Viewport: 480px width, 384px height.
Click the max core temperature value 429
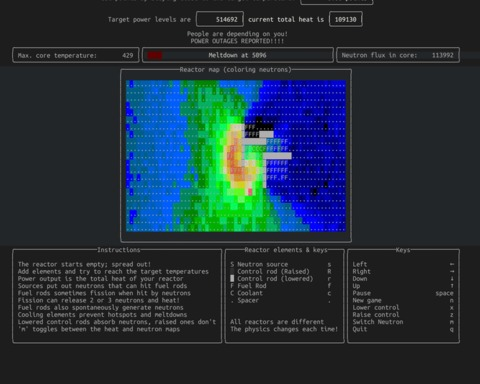[128, 55]
